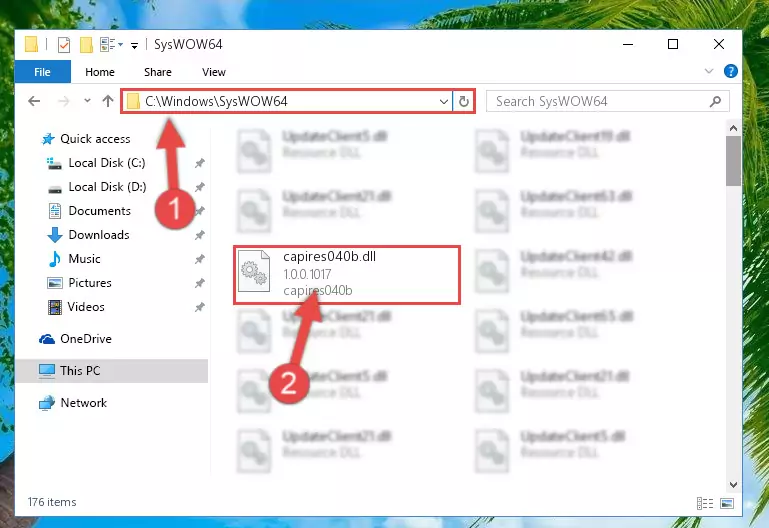Select OneDrive in navigation pane
The width and height of the screenshot is (769, 528).
[x=75, y=339]
